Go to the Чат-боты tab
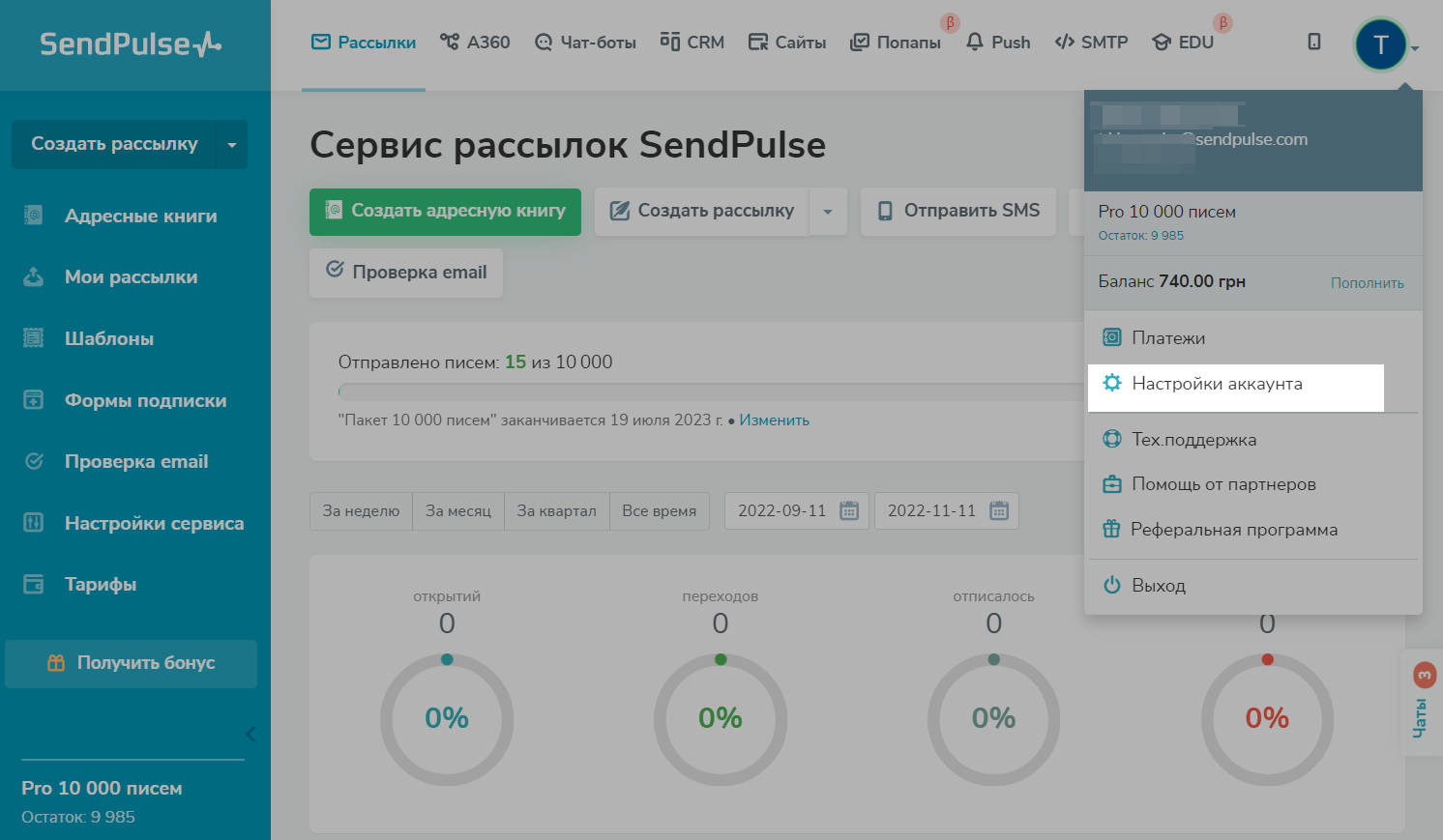Image resolution: width=1443 pixels, height=840 pixels. coord(585,43)
